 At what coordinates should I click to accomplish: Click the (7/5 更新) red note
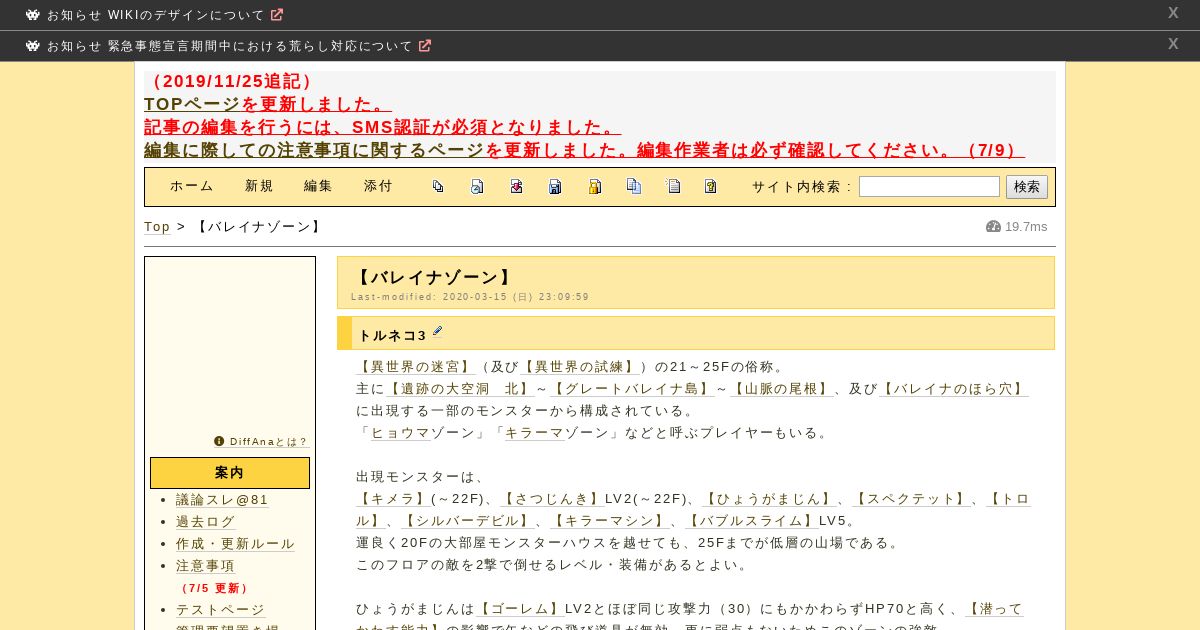click(x=214, y=588)
